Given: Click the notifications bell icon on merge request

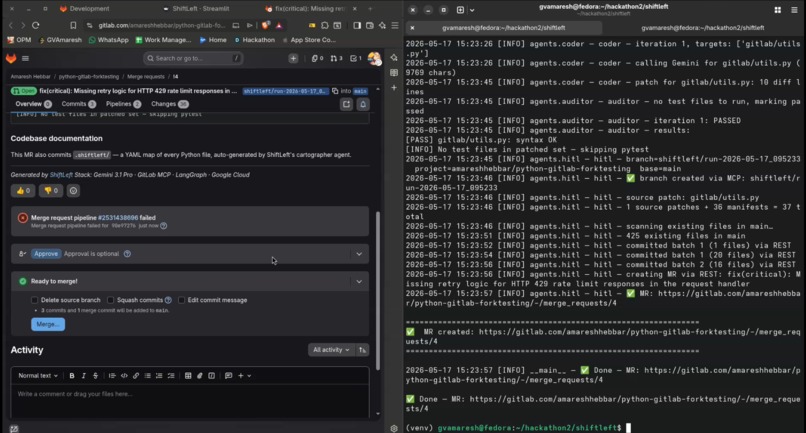Looking at the screenshot, I should point(363,104).
